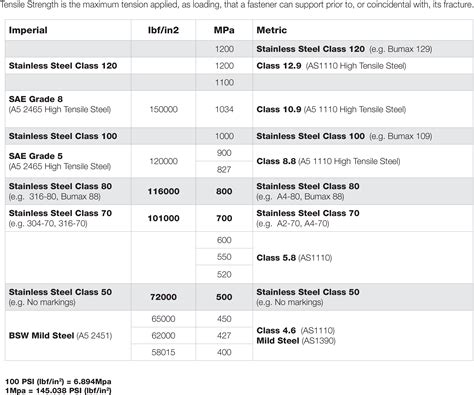Click 'Stainless Steel Class 120' in Imperial column
The width and height of the screenshot is (474, 395).
pos(63,66)
